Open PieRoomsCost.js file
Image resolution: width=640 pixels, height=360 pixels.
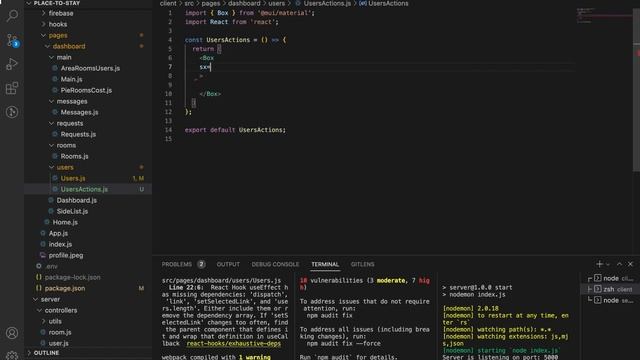coord(86,90)
